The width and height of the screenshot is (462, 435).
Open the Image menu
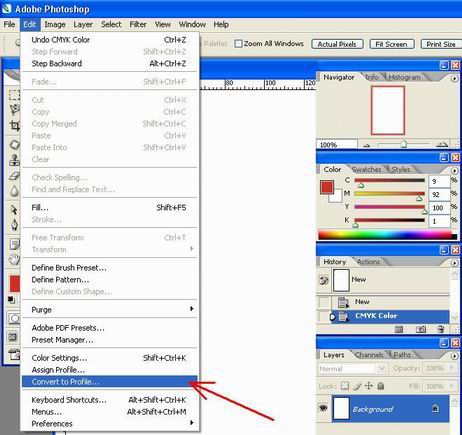[55, 25]
